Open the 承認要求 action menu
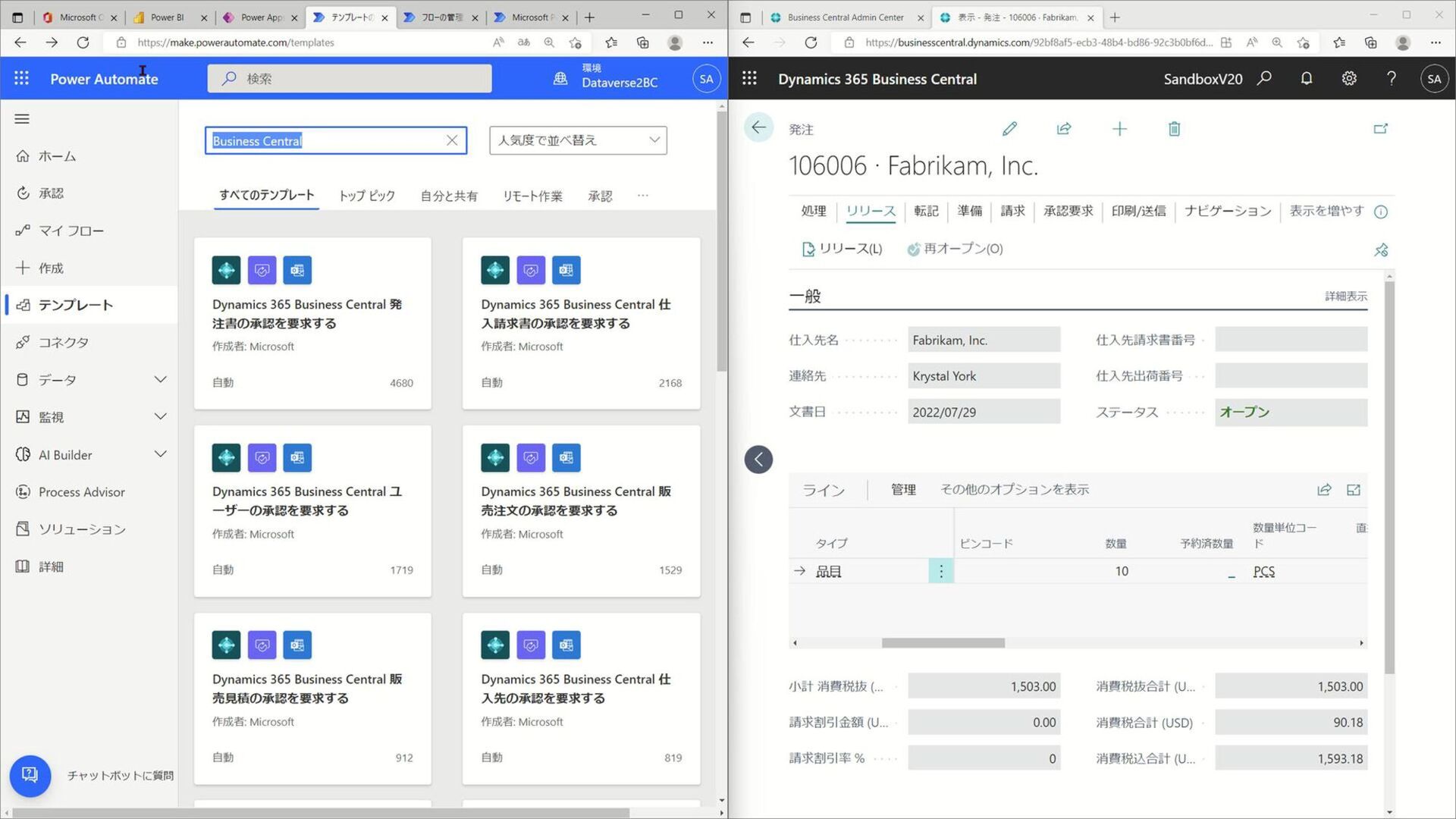Image resolution: width=1456 pixels, height=819 pixels. coord(1068,211)
